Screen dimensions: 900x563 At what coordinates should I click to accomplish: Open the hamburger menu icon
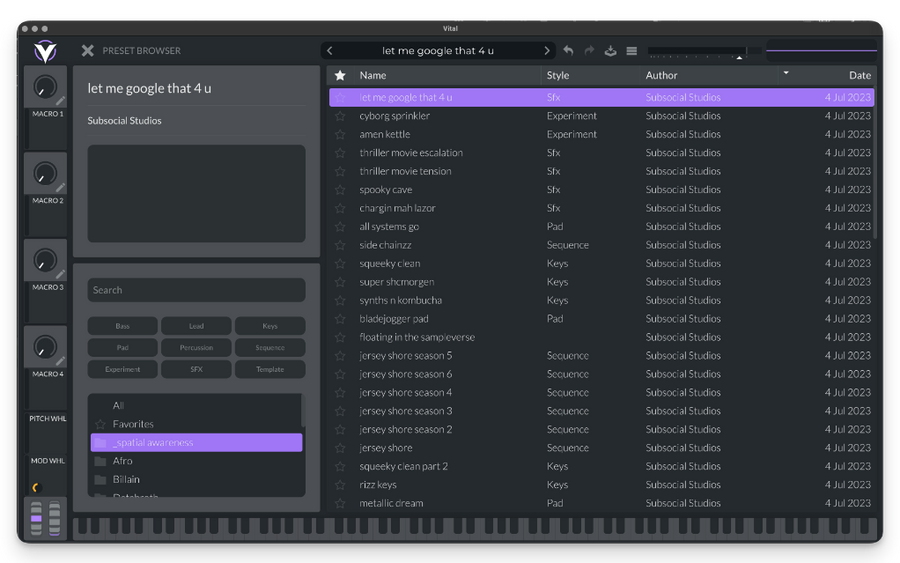pos(631,51)
